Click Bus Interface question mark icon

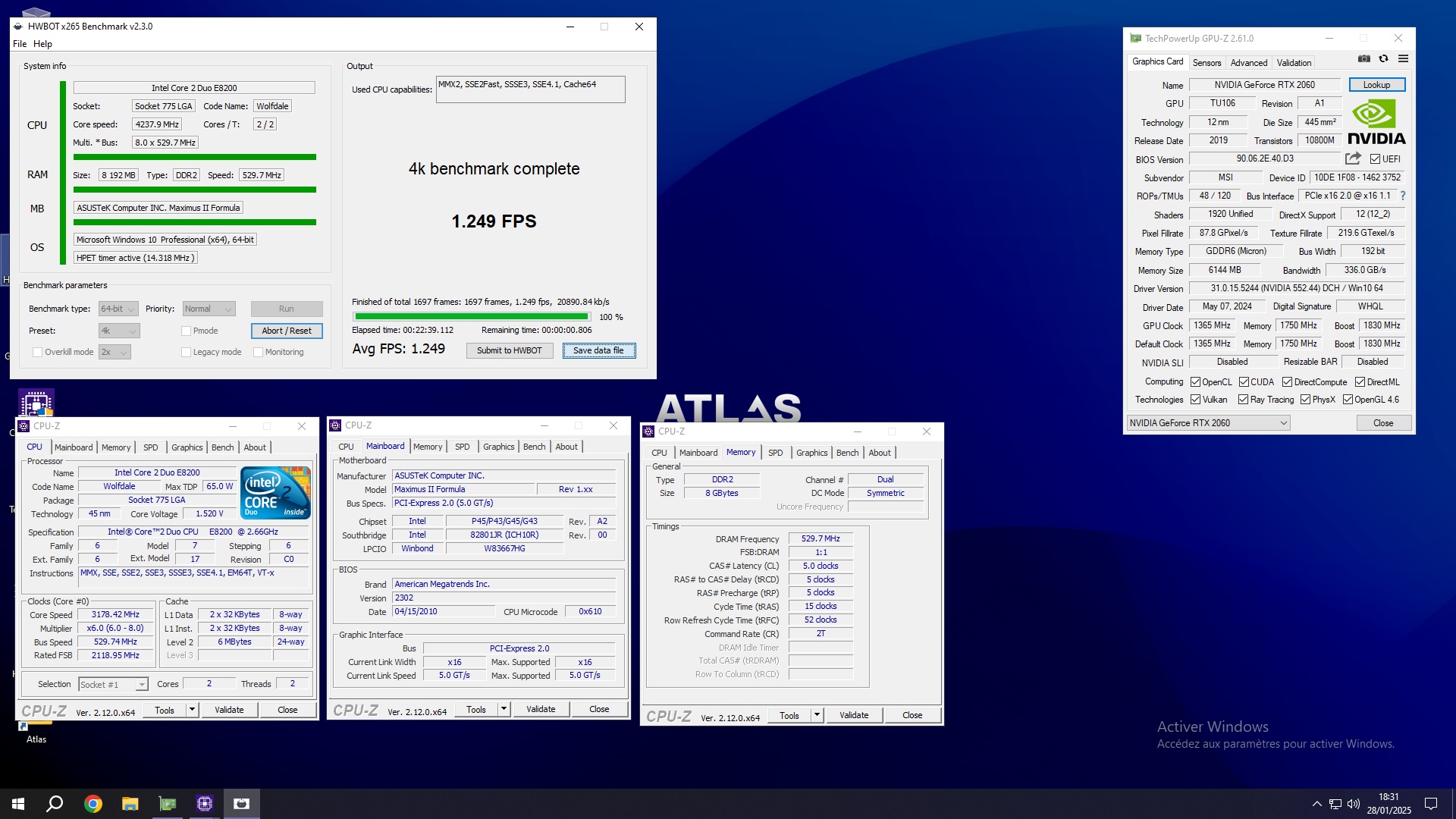(1403, 196)
